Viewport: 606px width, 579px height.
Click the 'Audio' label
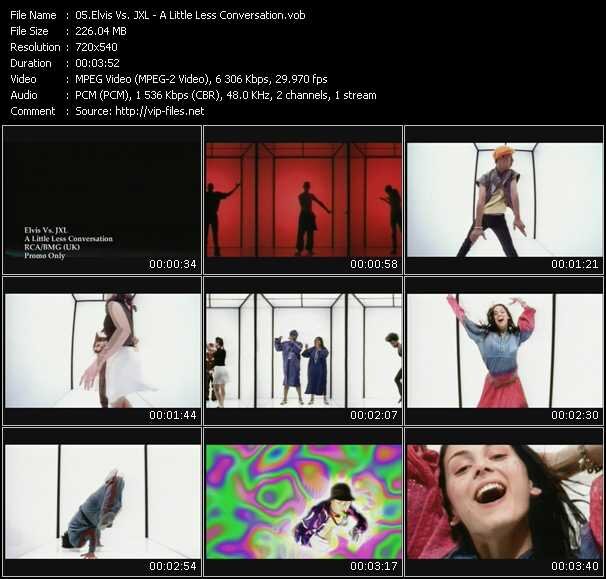24,95
